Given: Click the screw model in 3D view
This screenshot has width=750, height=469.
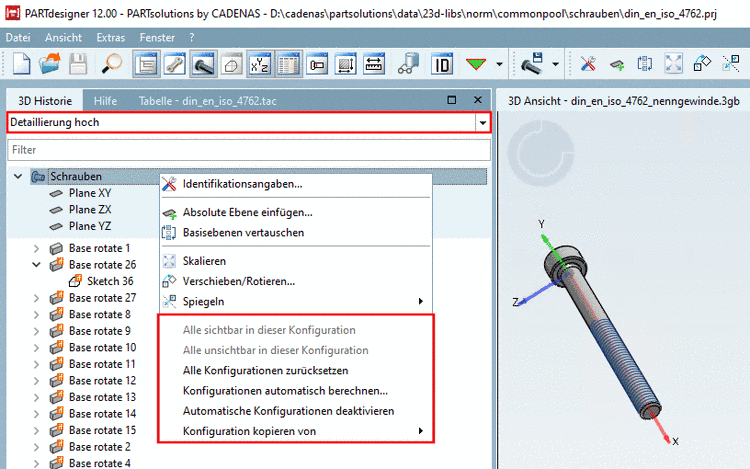Looking at the screenshot, I should [x=603, y=330].
